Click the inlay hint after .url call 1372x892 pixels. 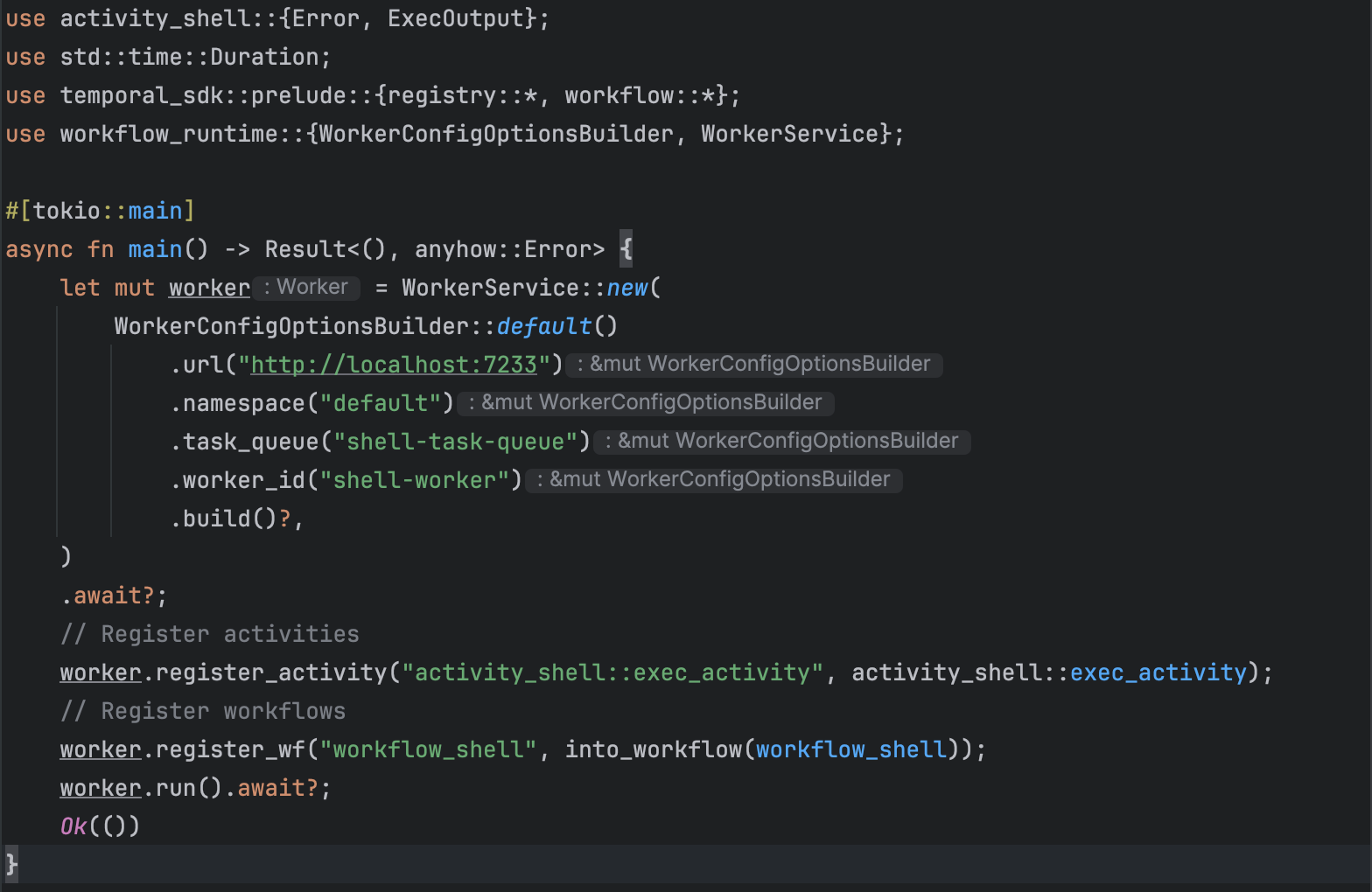[x=754, y=365]
